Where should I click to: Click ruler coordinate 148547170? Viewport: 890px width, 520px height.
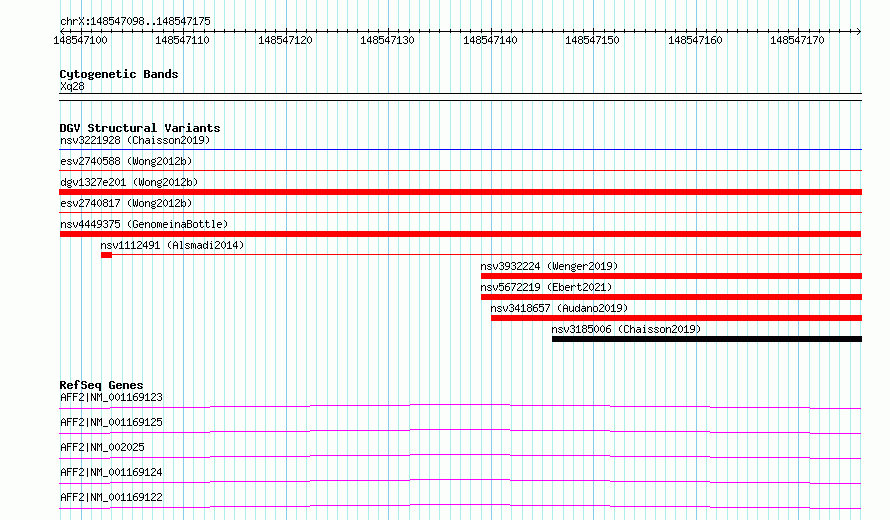tap(797, 40)
